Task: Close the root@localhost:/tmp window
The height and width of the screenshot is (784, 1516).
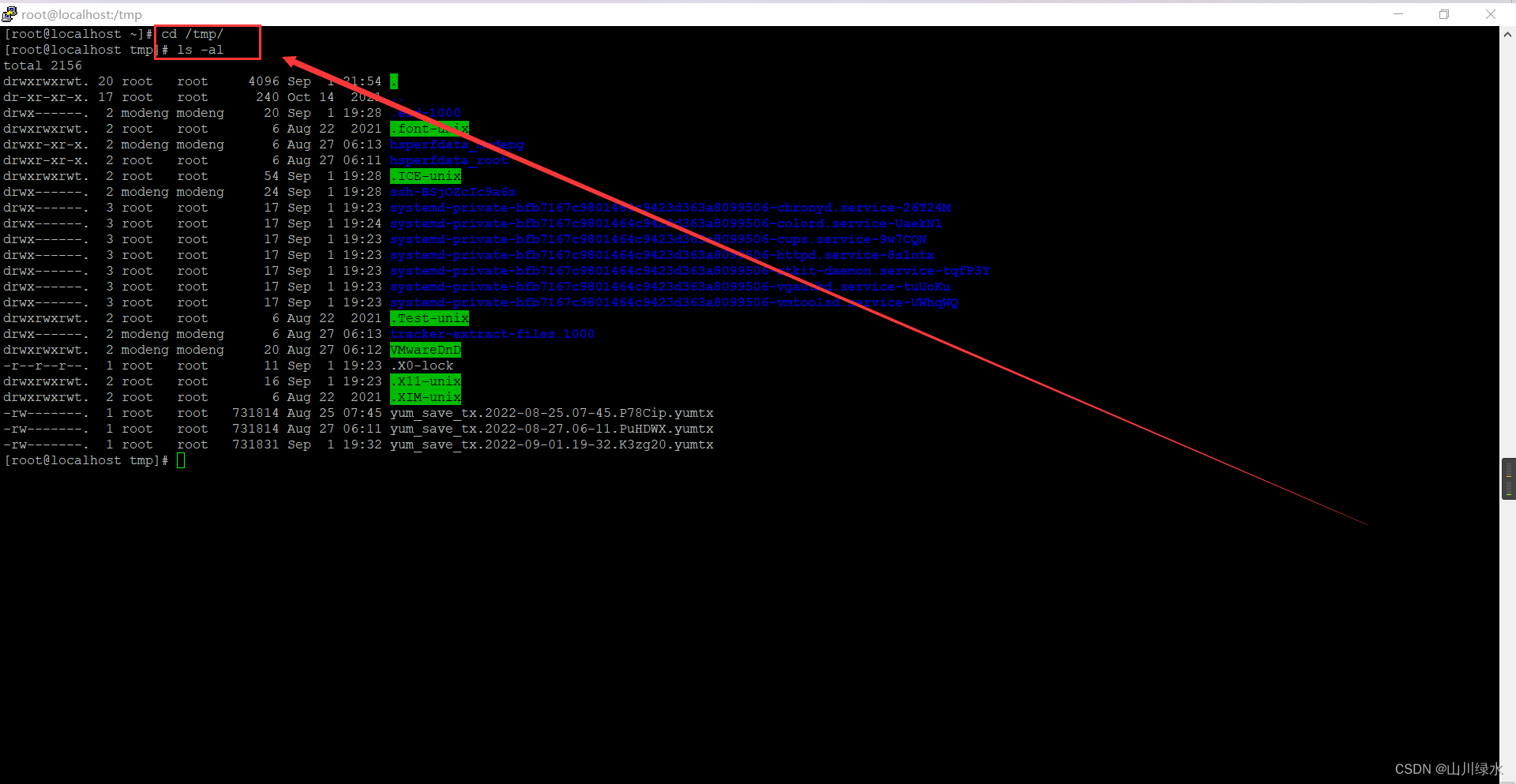Action: (x=1491, y=14)
